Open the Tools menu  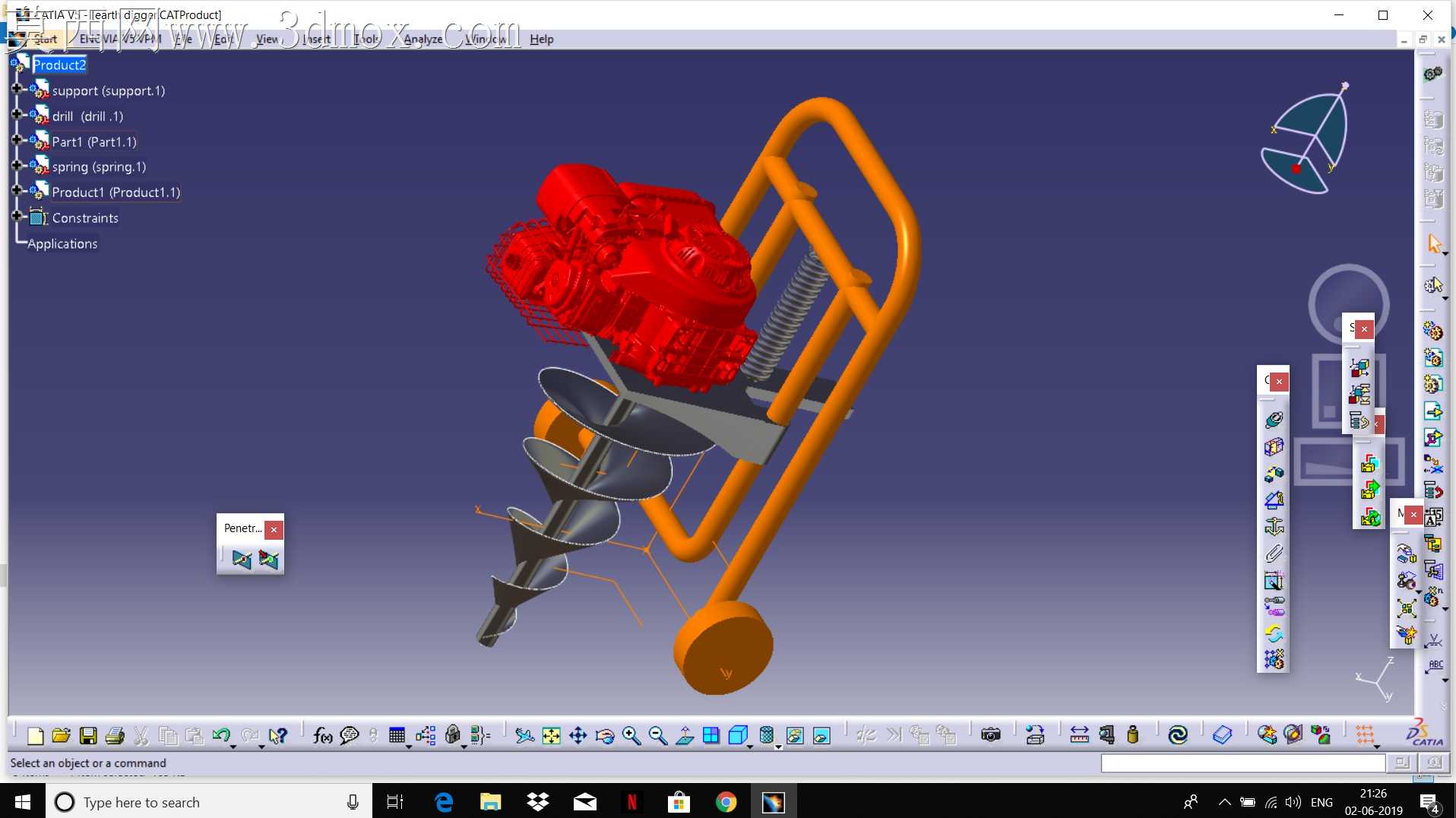[366, 39]
